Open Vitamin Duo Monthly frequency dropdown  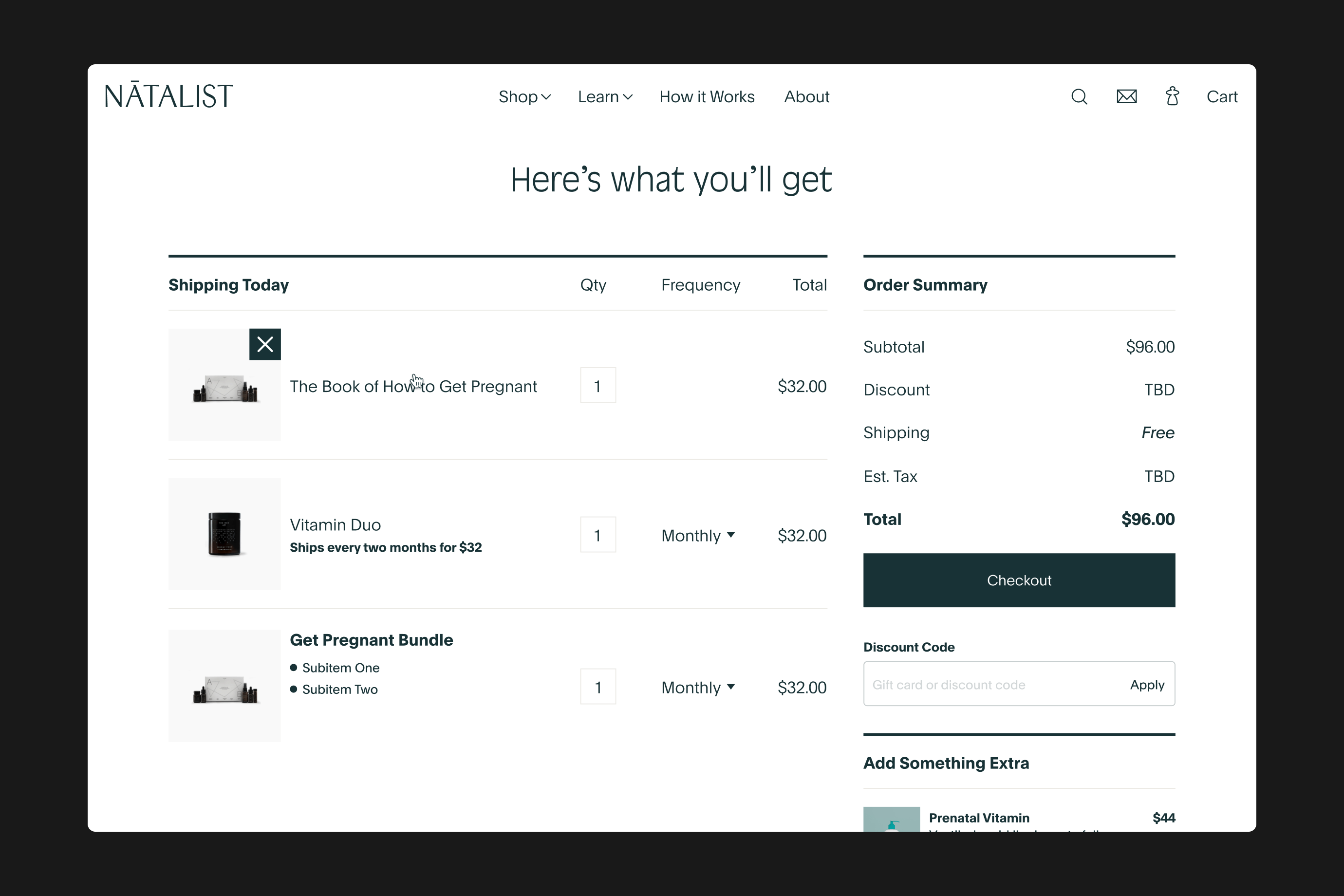[x=698, y=536]
